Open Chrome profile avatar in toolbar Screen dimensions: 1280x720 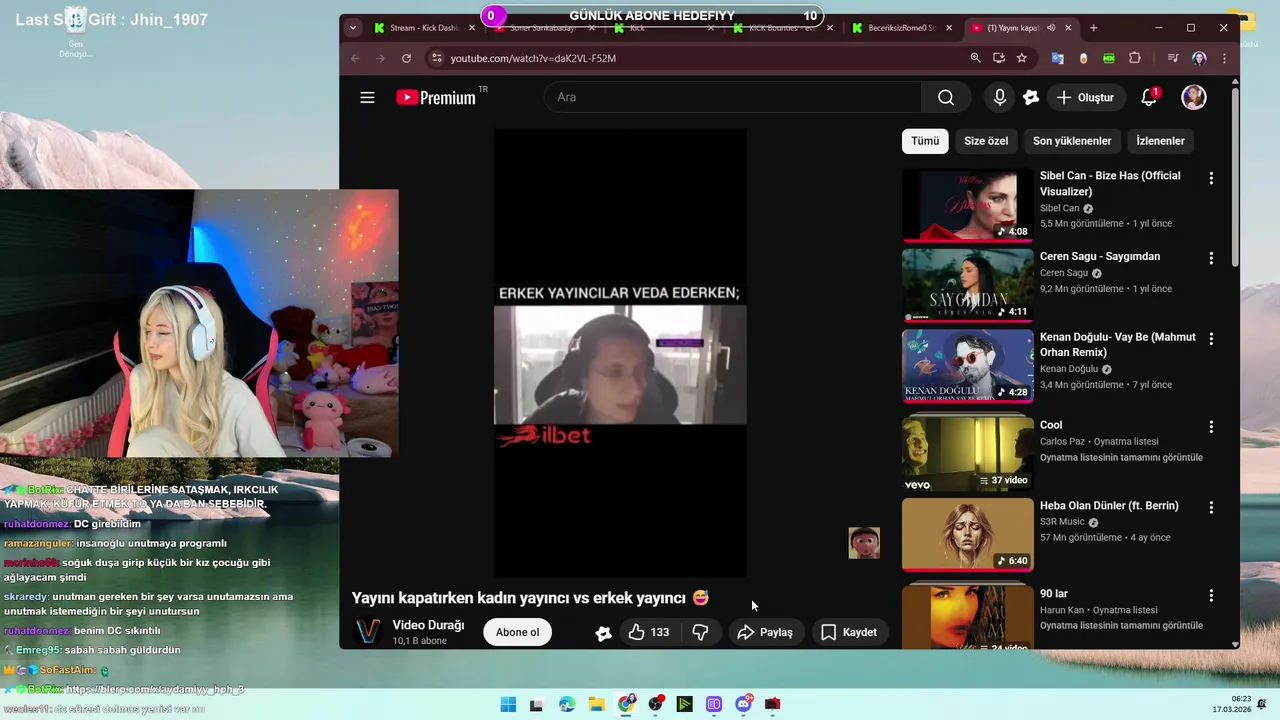(1199, 58)
